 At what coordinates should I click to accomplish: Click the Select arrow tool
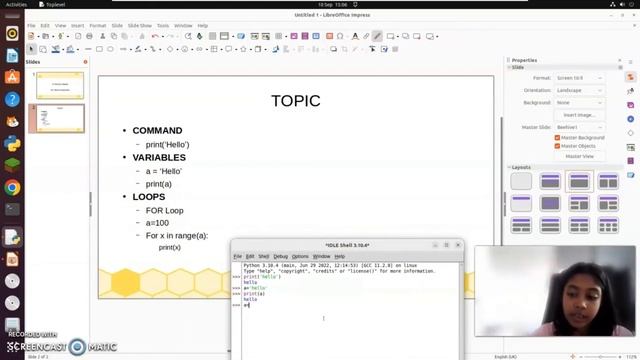(x=31, y=49)
